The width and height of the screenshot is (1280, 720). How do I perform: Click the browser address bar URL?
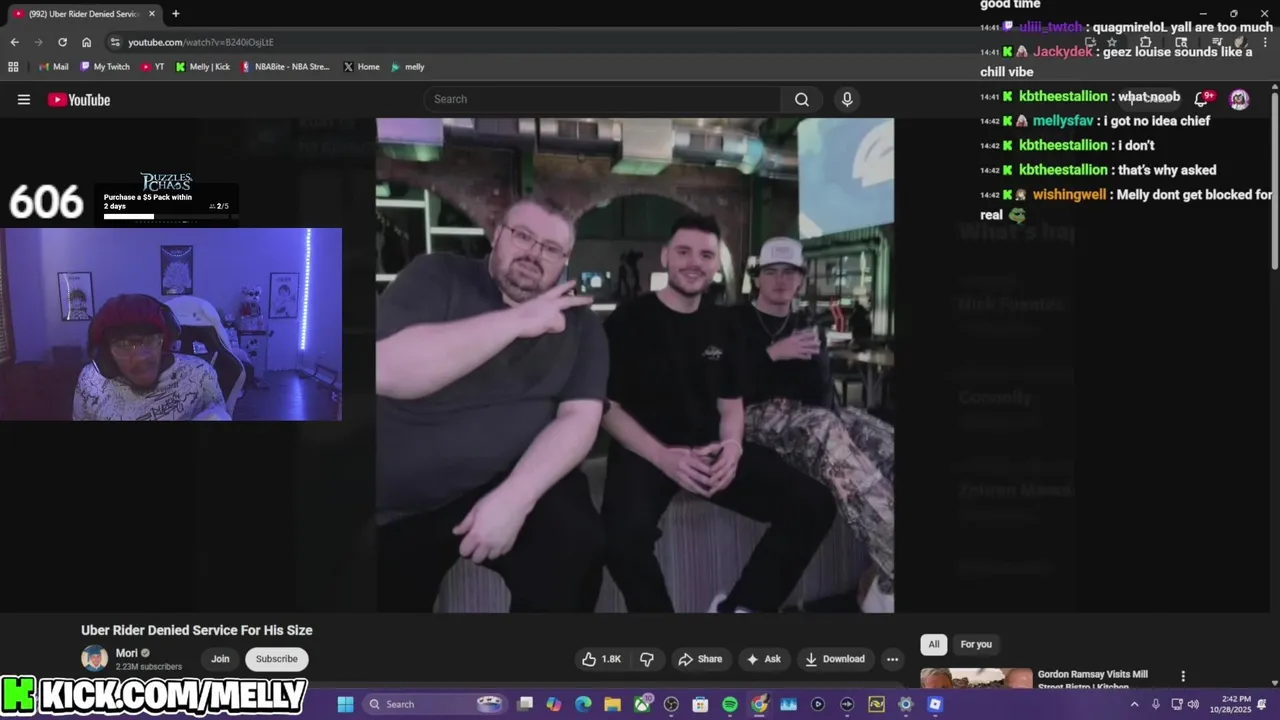pos(201,42)
